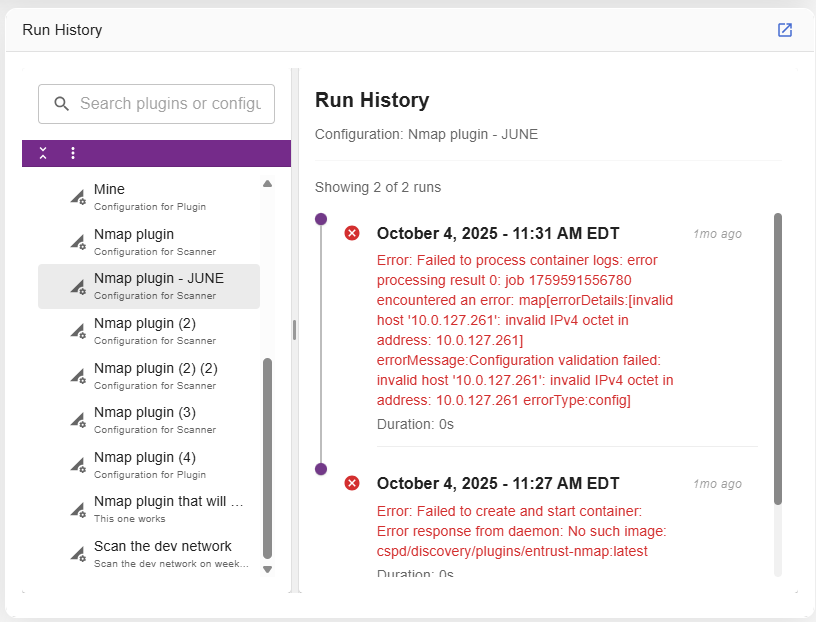Open the October 4 11:27 AM run entry
The width and height of the screenshot is (816, 622).
[x=498, y=484]
